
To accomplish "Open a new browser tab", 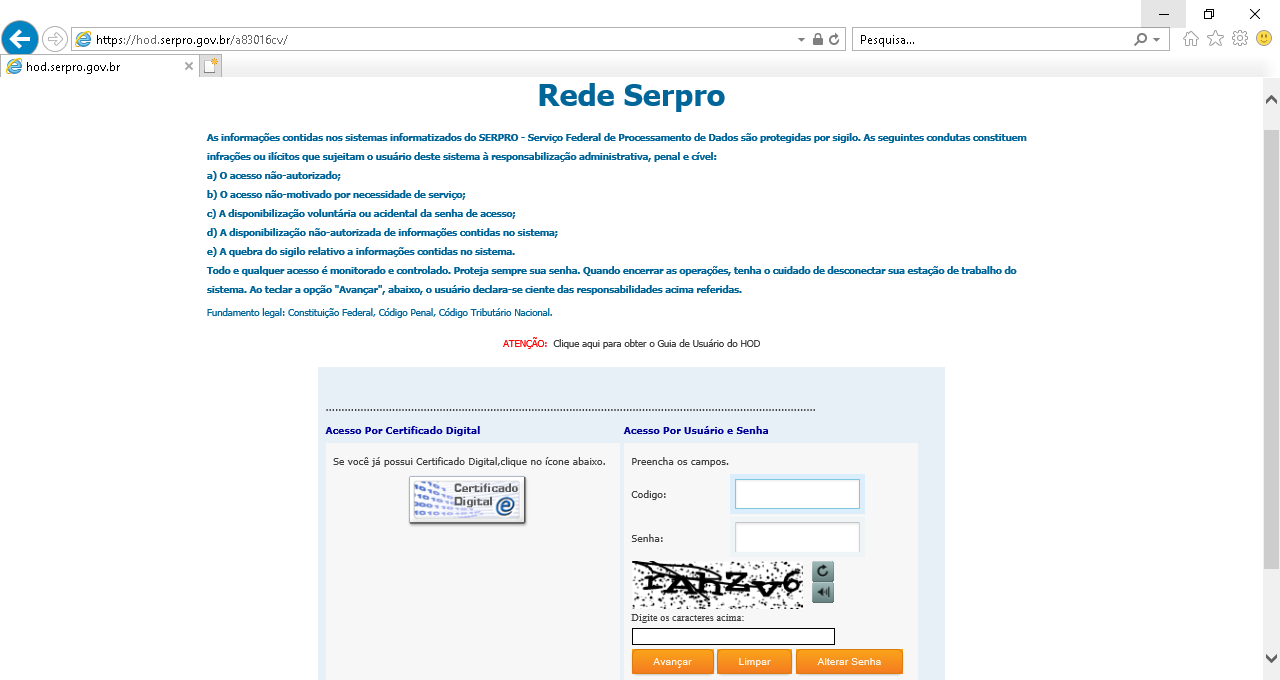I will pyautogui.click(x=210, y=67).
